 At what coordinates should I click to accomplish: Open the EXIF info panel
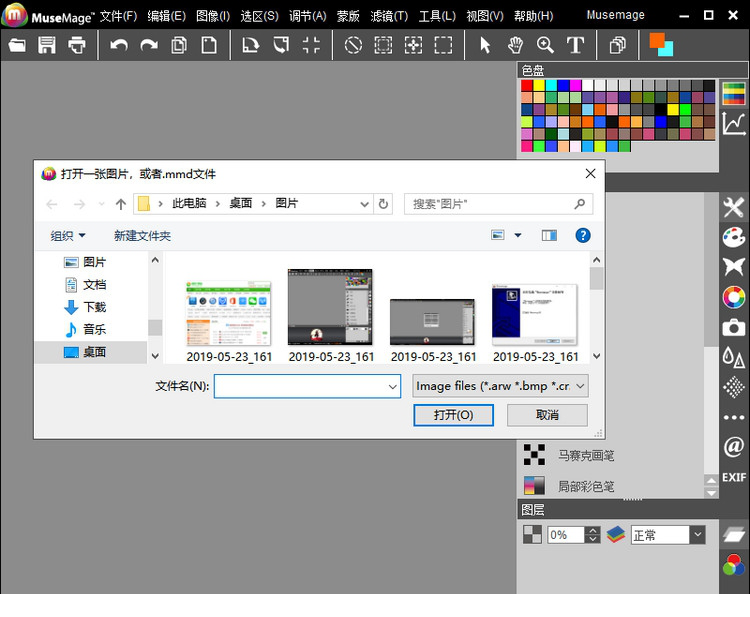(x=734, y=477)
